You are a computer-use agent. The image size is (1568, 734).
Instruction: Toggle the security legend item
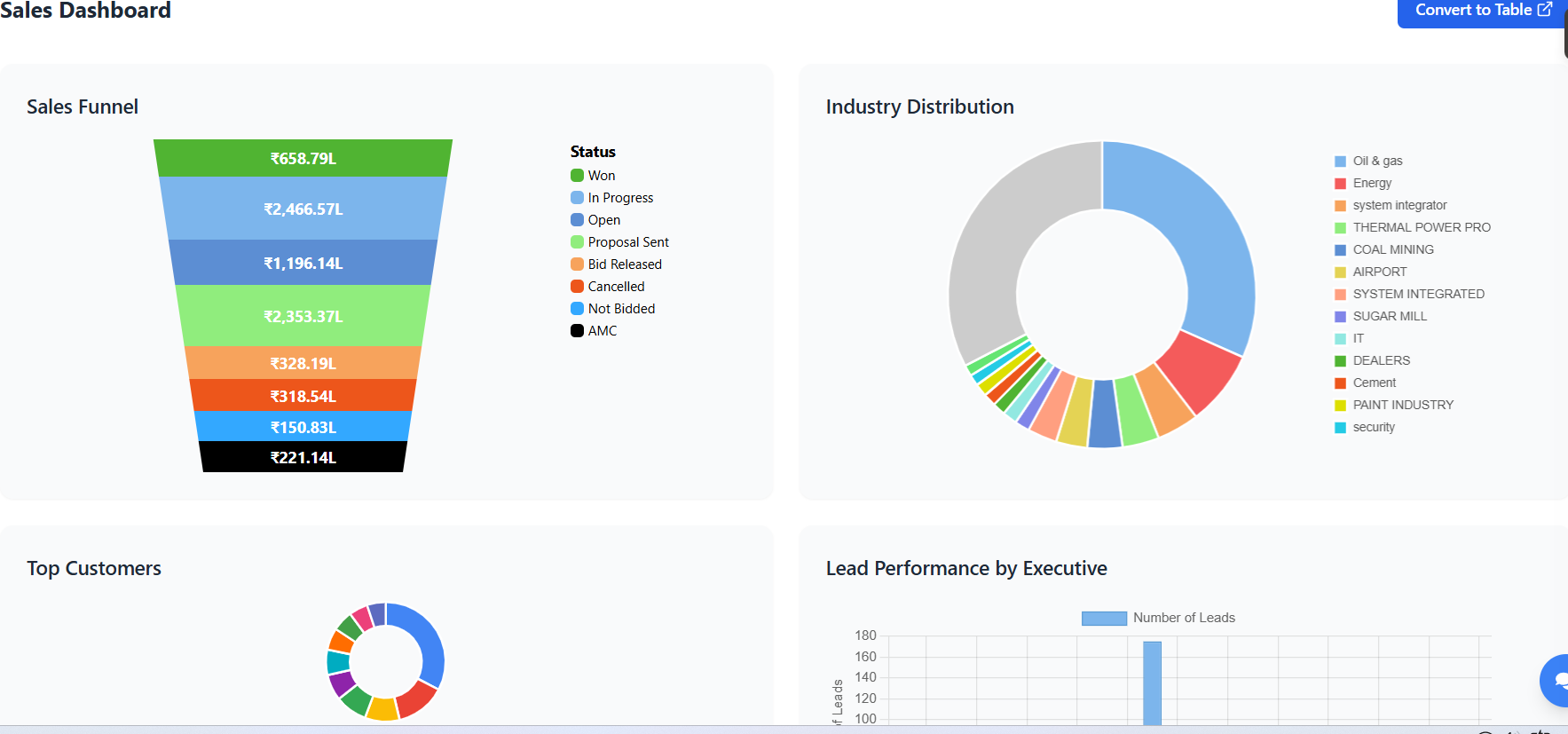(x=1365, y=427)
